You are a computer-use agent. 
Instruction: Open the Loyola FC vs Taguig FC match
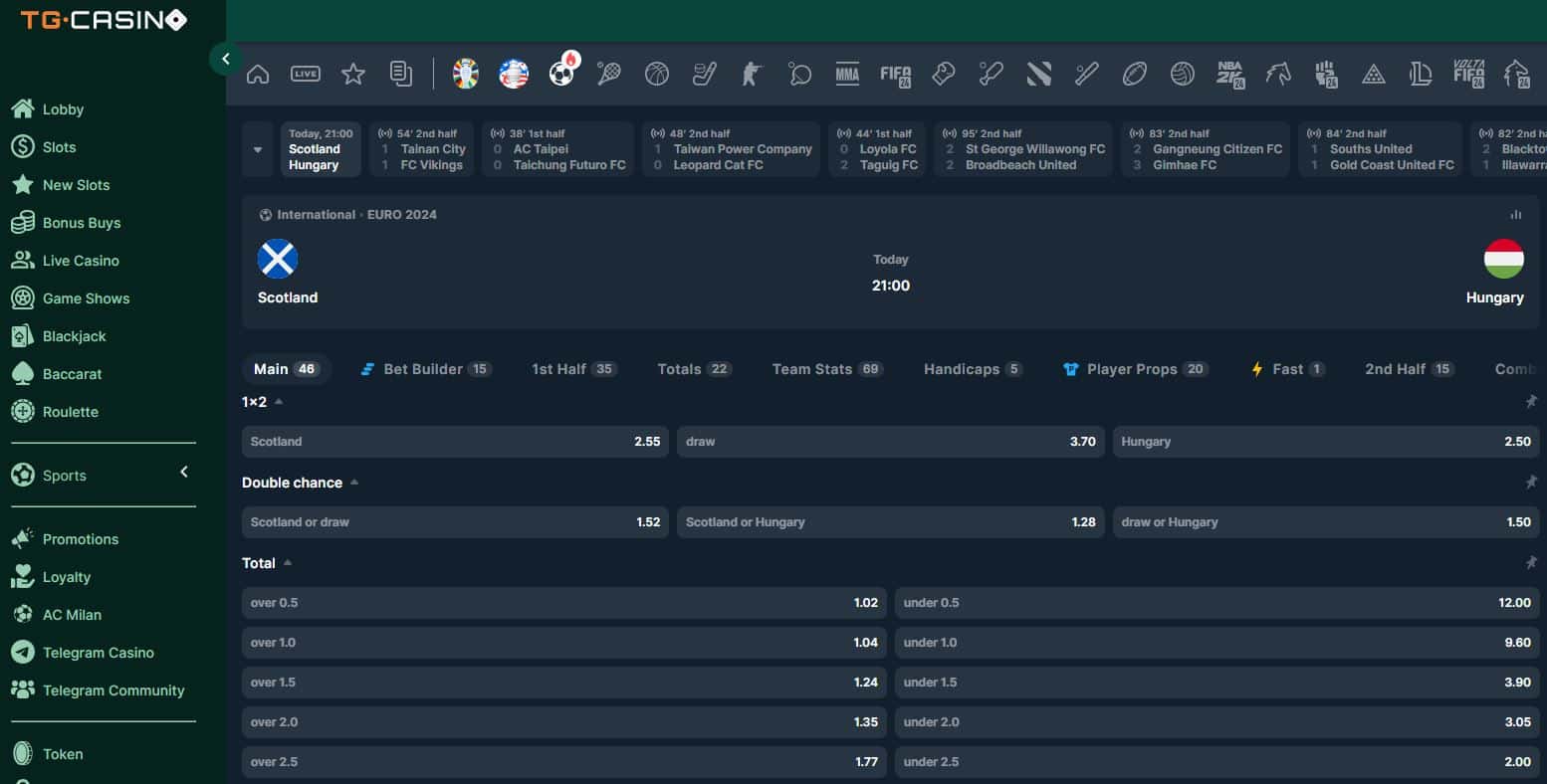[877, 149]
